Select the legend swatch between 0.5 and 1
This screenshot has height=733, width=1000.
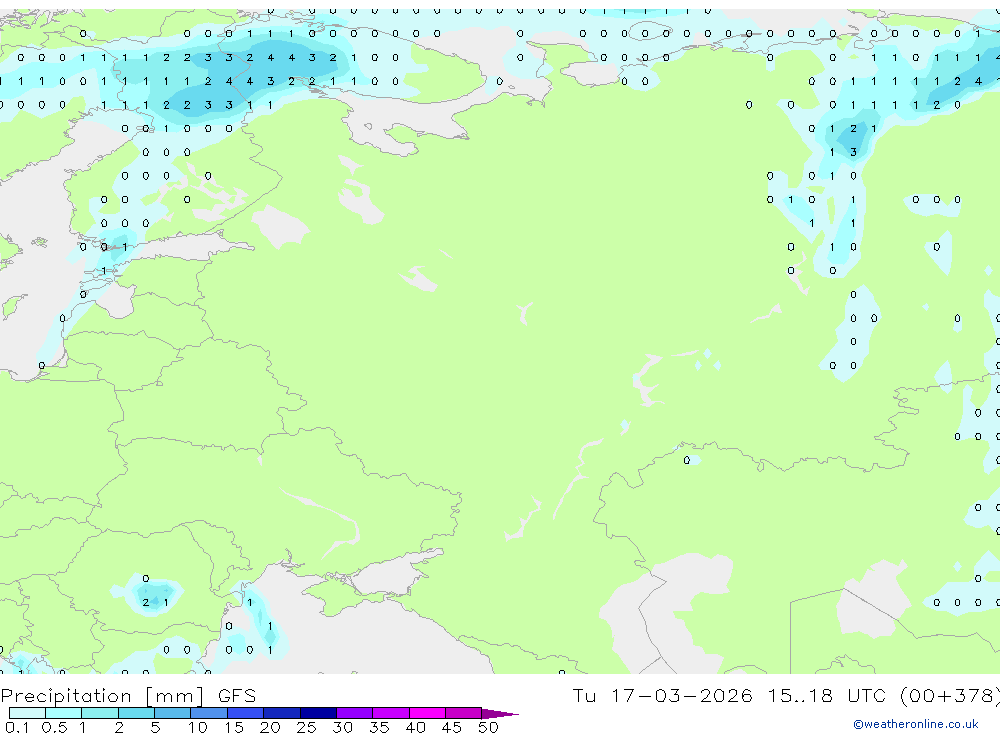pos(64,713)
